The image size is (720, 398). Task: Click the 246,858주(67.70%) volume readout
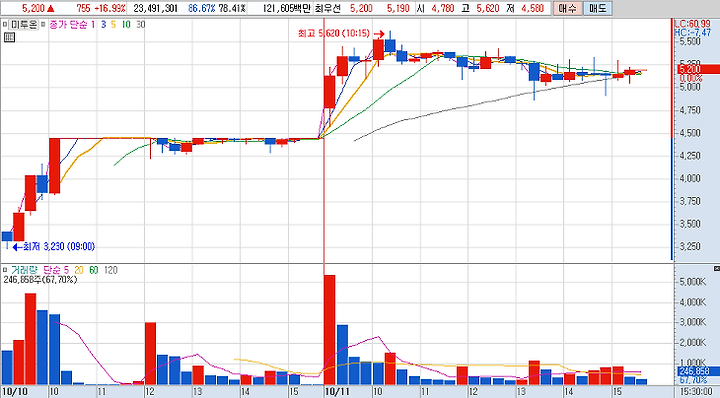click(40, 280)
